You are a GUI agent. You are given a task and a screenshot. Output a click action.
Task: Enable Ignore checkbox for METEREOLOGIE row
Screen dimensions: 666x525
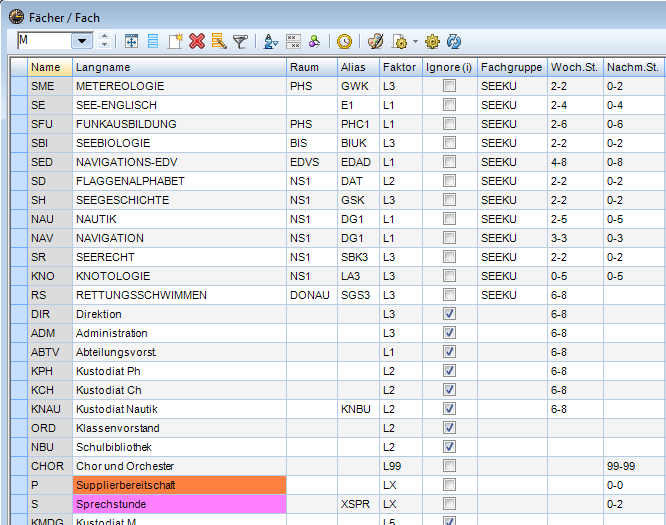[450, 86]
